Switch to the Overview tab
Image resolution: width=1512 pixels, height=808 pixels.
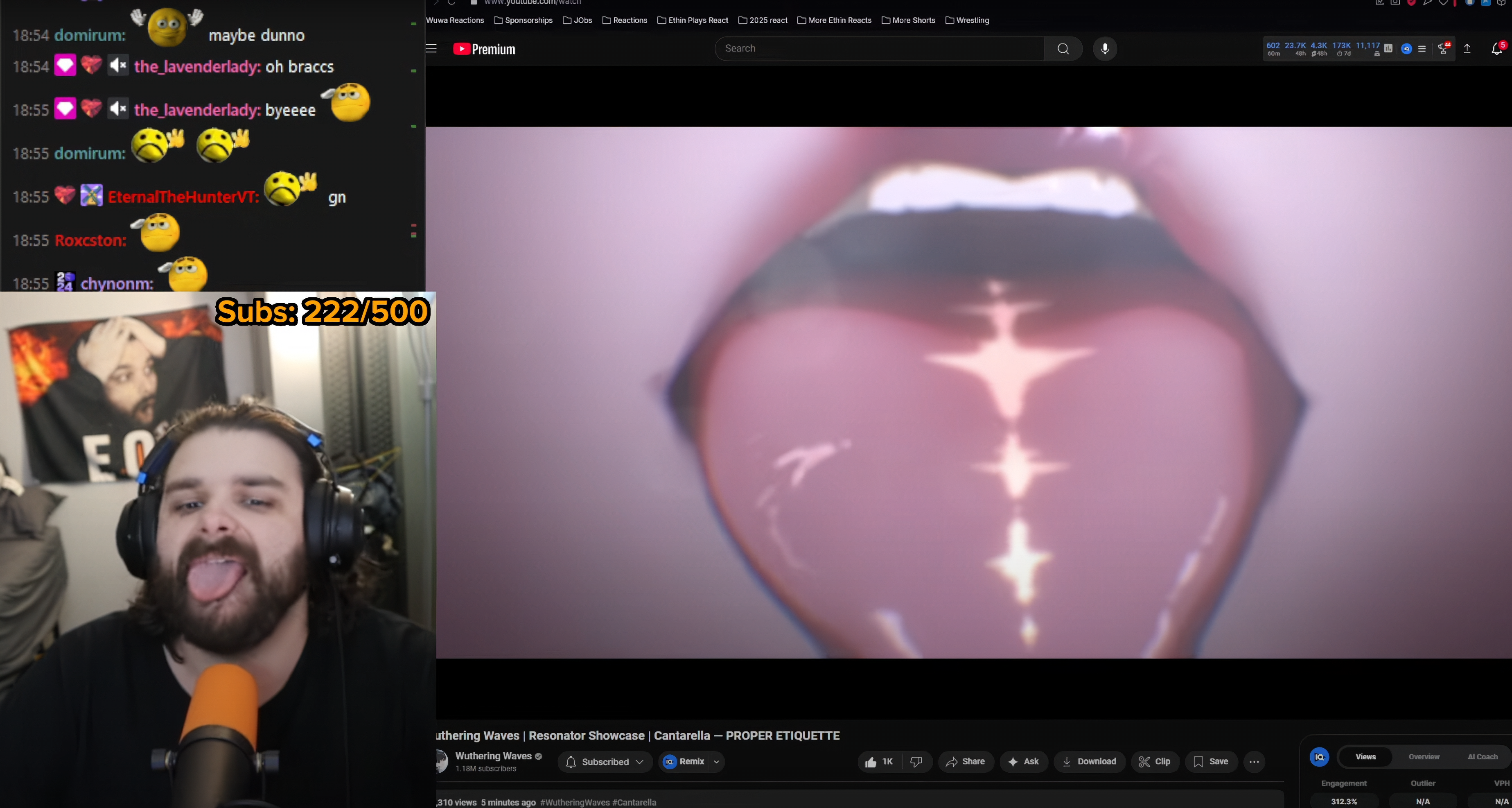pyautogui.click(x=1424, y=757)
